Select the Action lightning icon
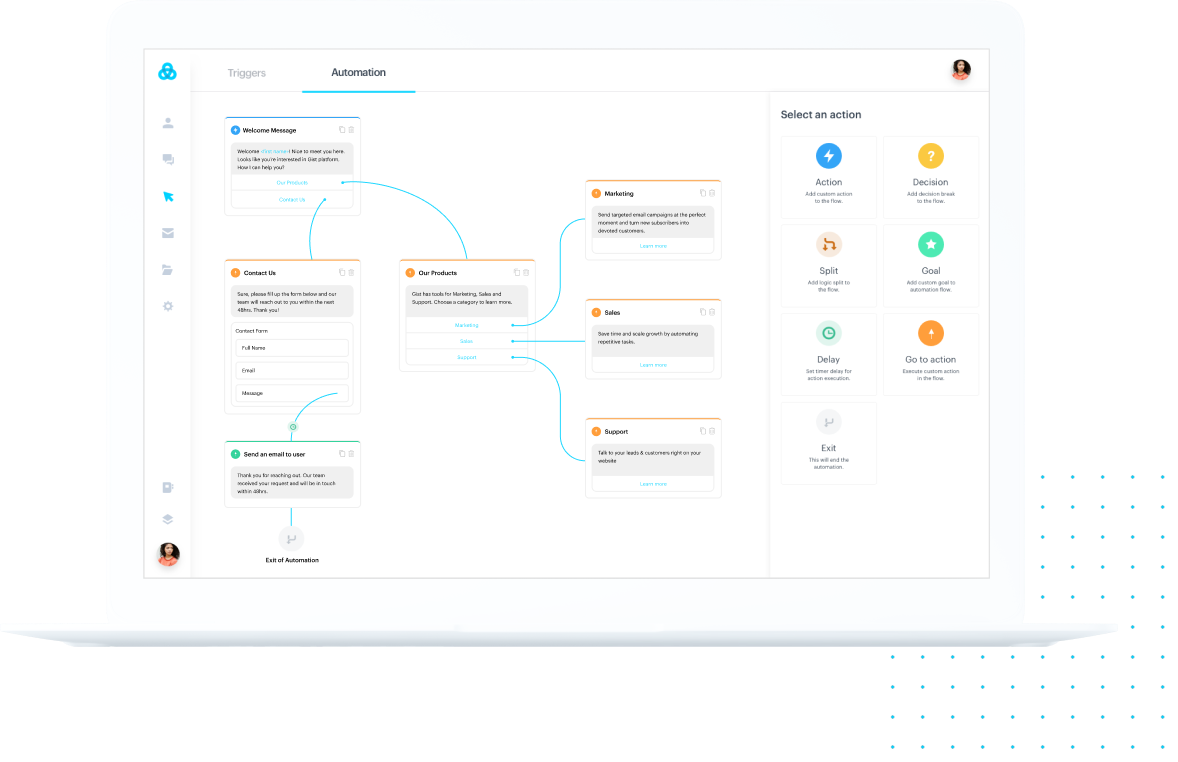The image size is (1178, 762). tap(828, 156)
